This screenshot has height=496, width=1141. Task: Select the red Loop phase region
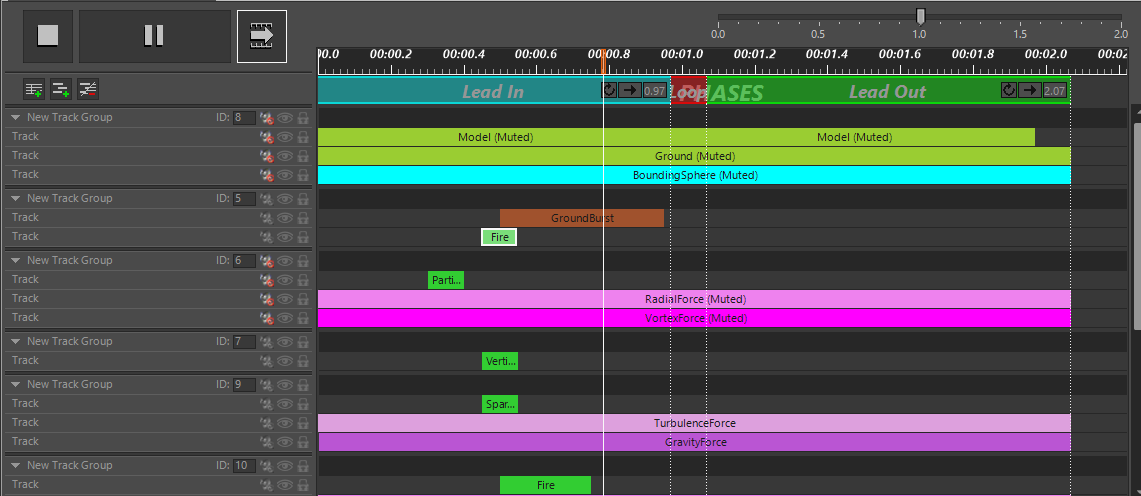point(688,90)
